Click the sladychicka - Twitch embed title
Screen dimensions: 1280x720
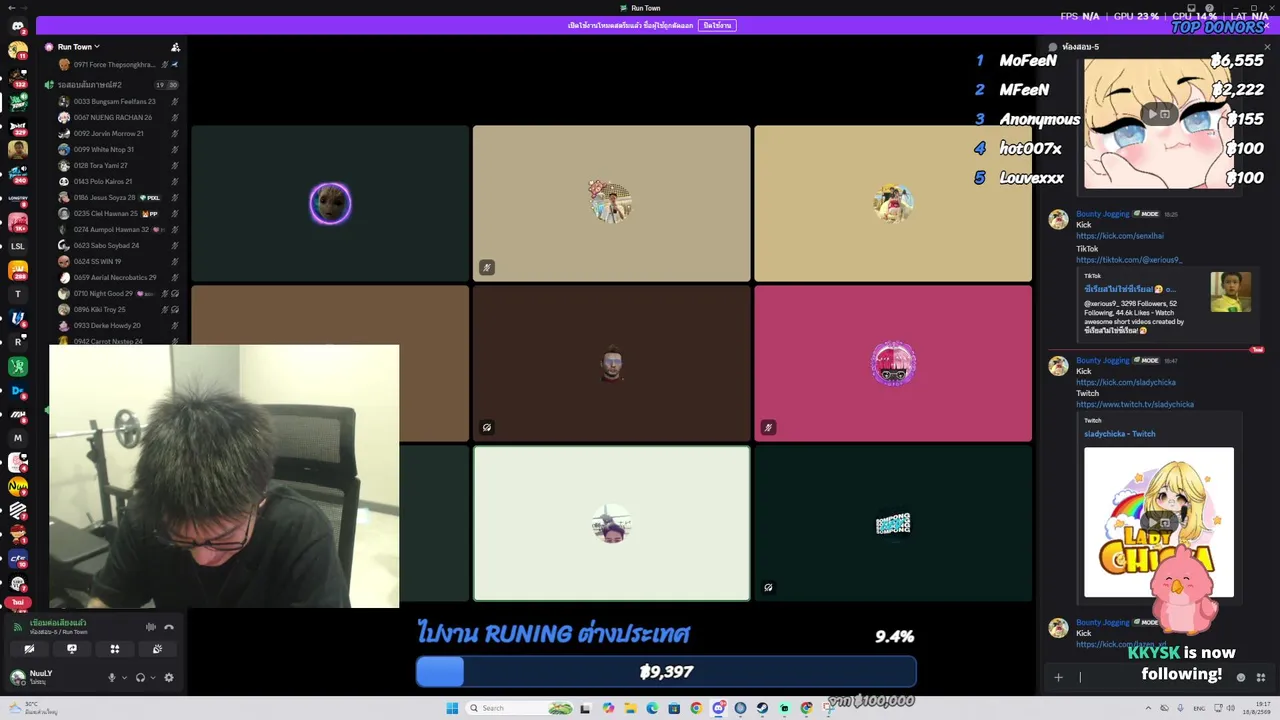pyautogui.click(x=1120, y=434)
